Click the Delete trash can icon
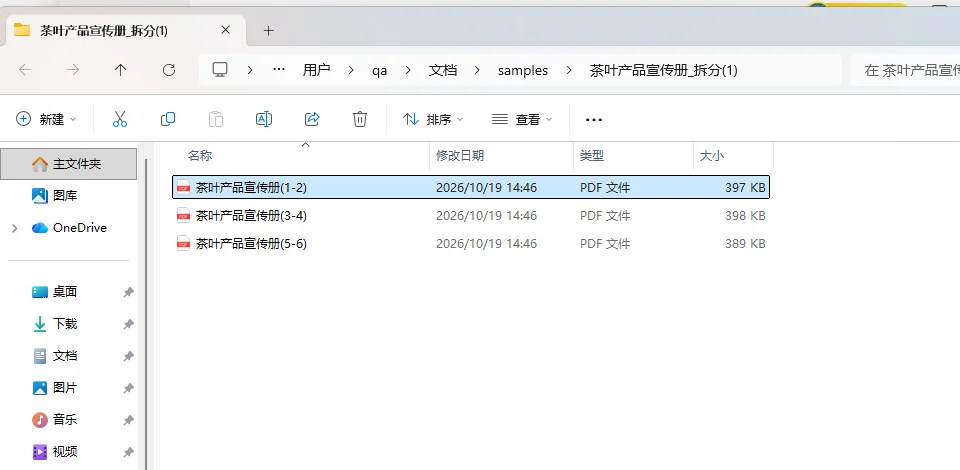This screenshot has width=960, height=470. coord(360,119)
